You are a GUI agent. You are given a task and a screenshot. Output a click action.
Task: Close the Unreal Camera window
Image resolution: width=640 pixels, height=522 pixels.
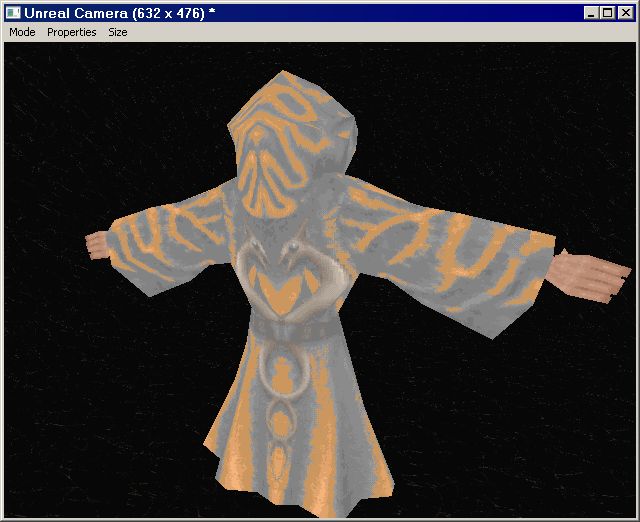pos(625,13)
